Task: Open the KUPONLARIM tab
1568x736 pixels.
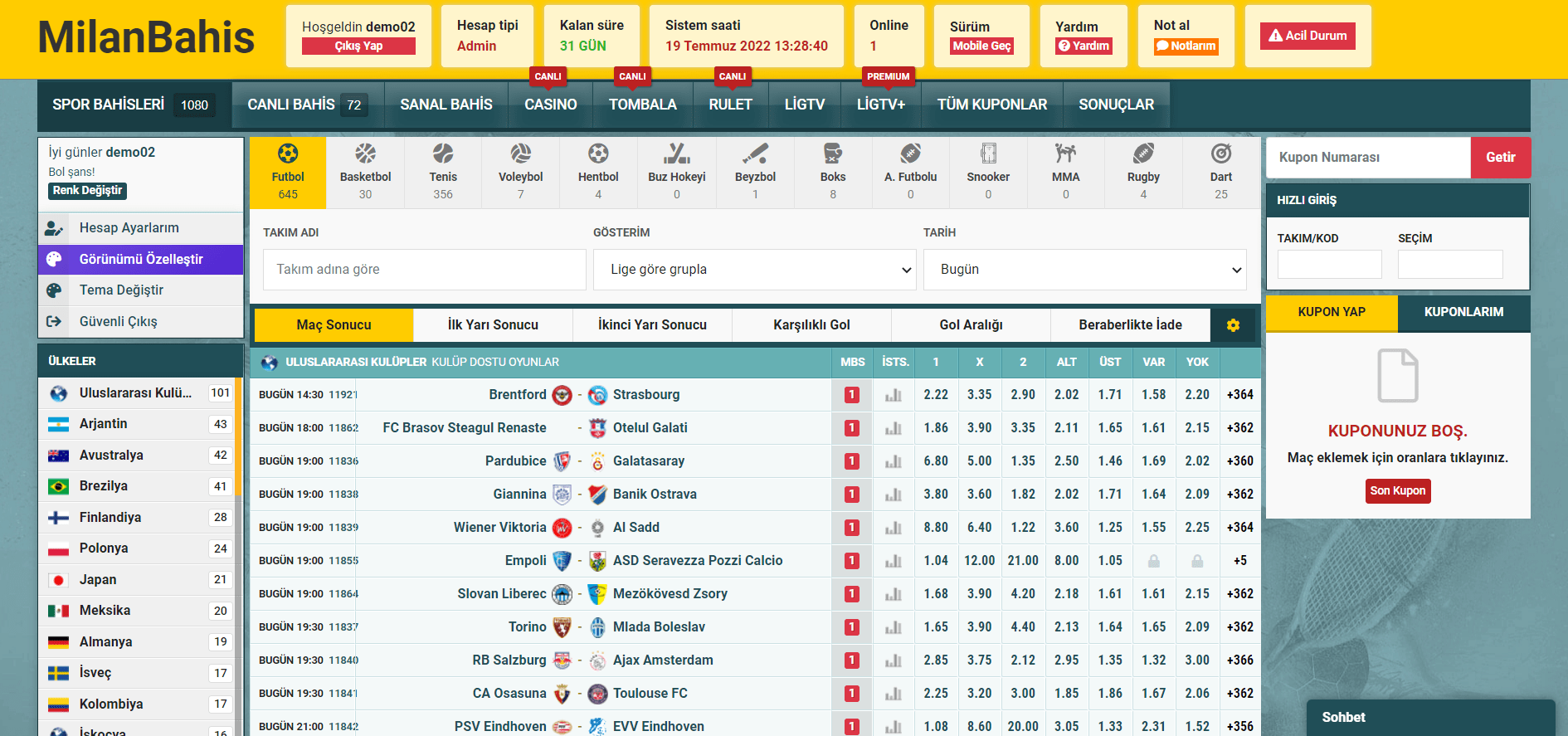Action: point(1464,312)
